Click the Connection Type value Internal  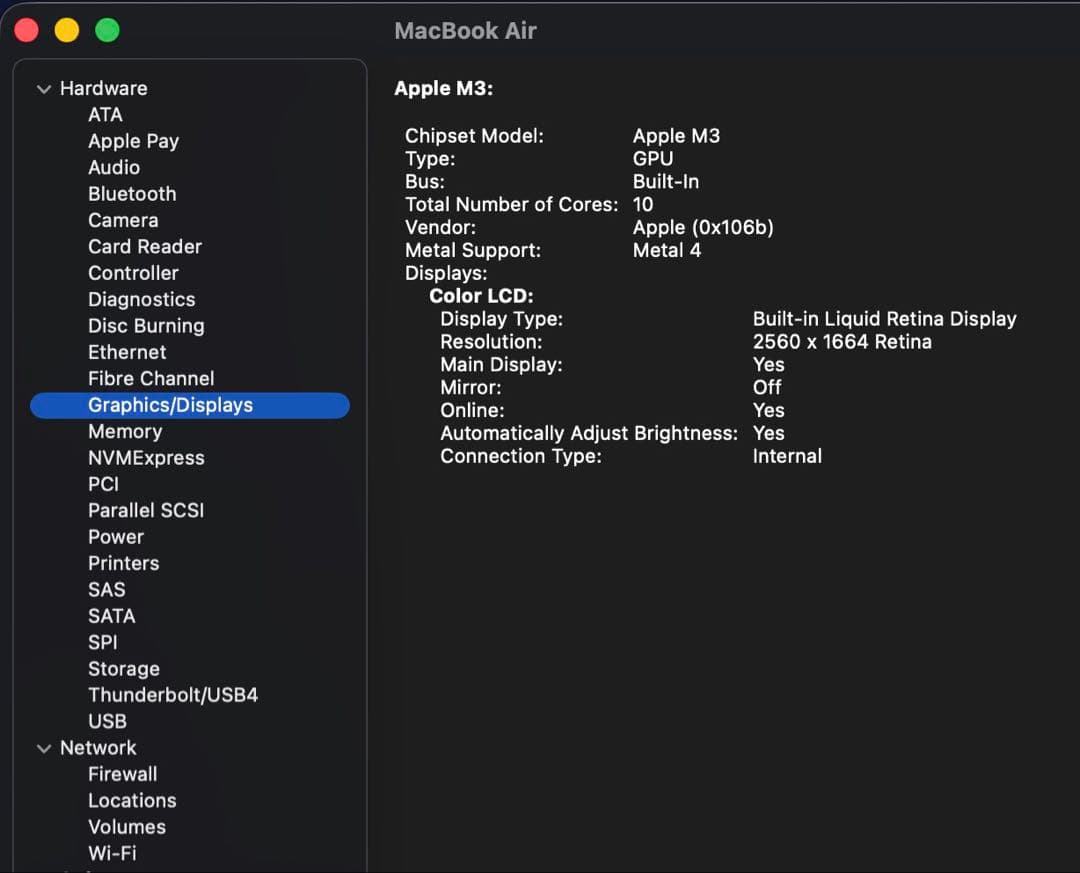(787, 456)
